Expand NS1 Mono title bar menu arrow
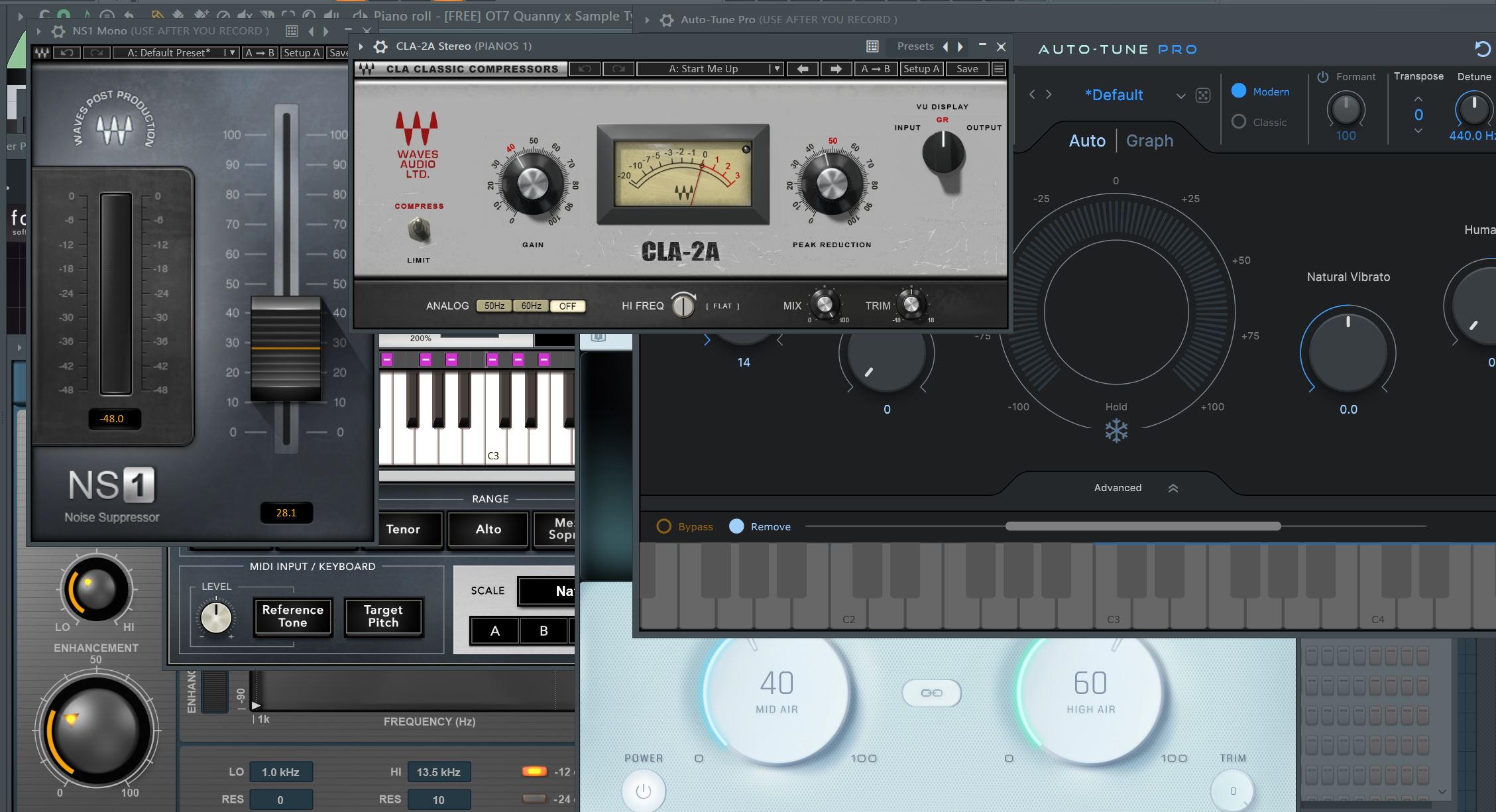Viewport: 1496px width, 812px height. (x=39, y=31)
